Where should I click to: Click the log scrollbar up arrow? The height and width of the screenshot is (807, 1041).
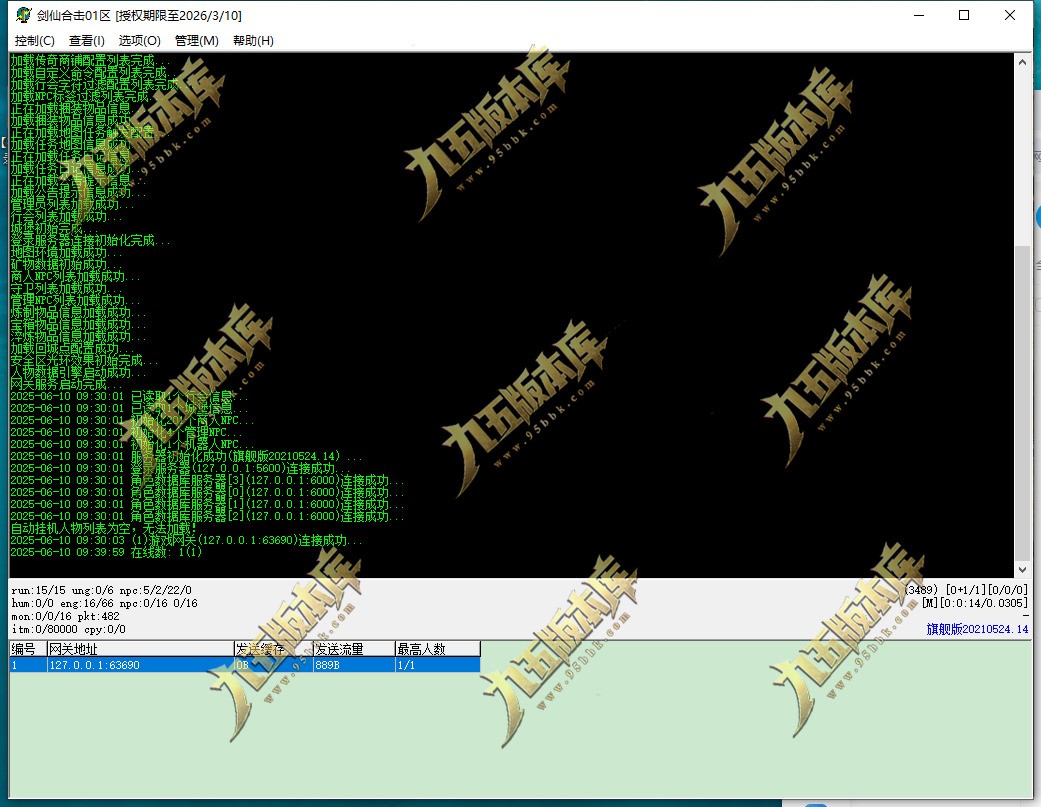[1022, 62]
